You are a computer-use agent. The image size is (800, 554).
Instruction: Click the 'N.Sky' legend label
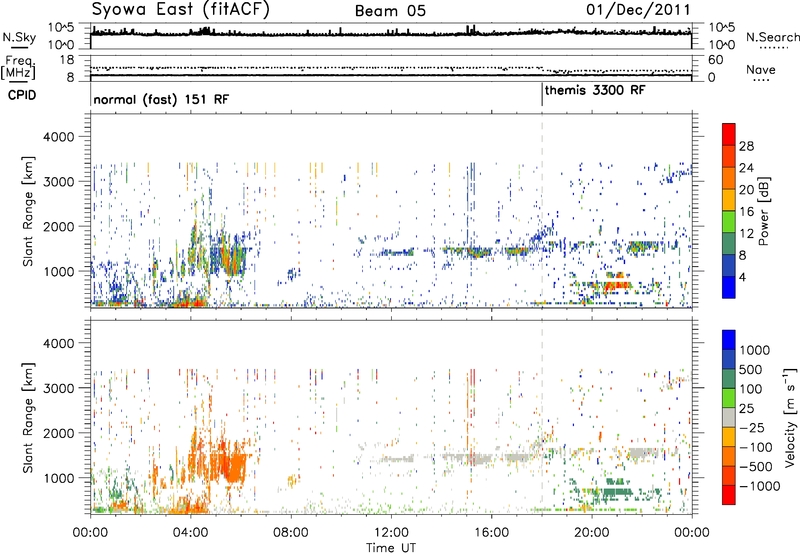tap(19, 37)
